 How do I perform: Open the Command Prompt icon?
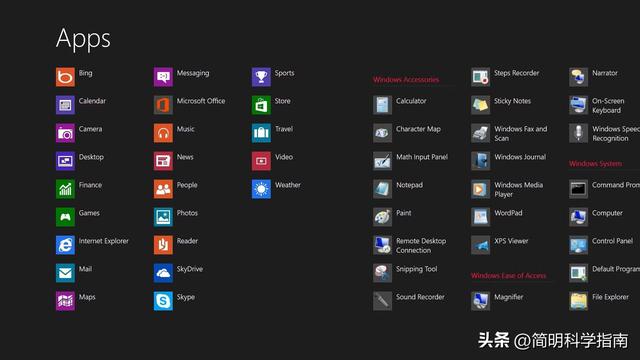pos(578,189)
